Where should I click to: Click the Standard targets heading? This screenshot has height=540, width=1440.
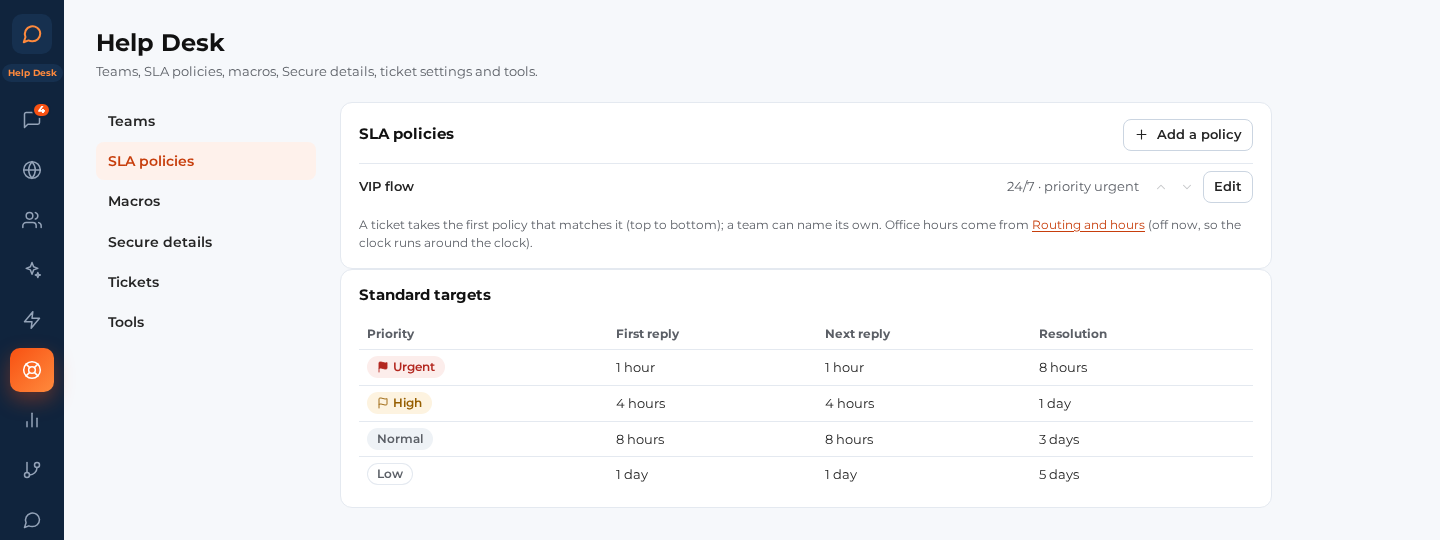coord(425,295)
